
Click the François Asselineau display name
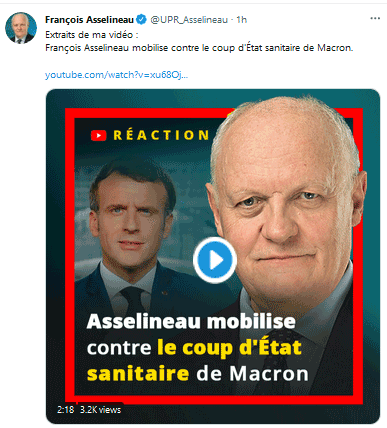point(89,20)
